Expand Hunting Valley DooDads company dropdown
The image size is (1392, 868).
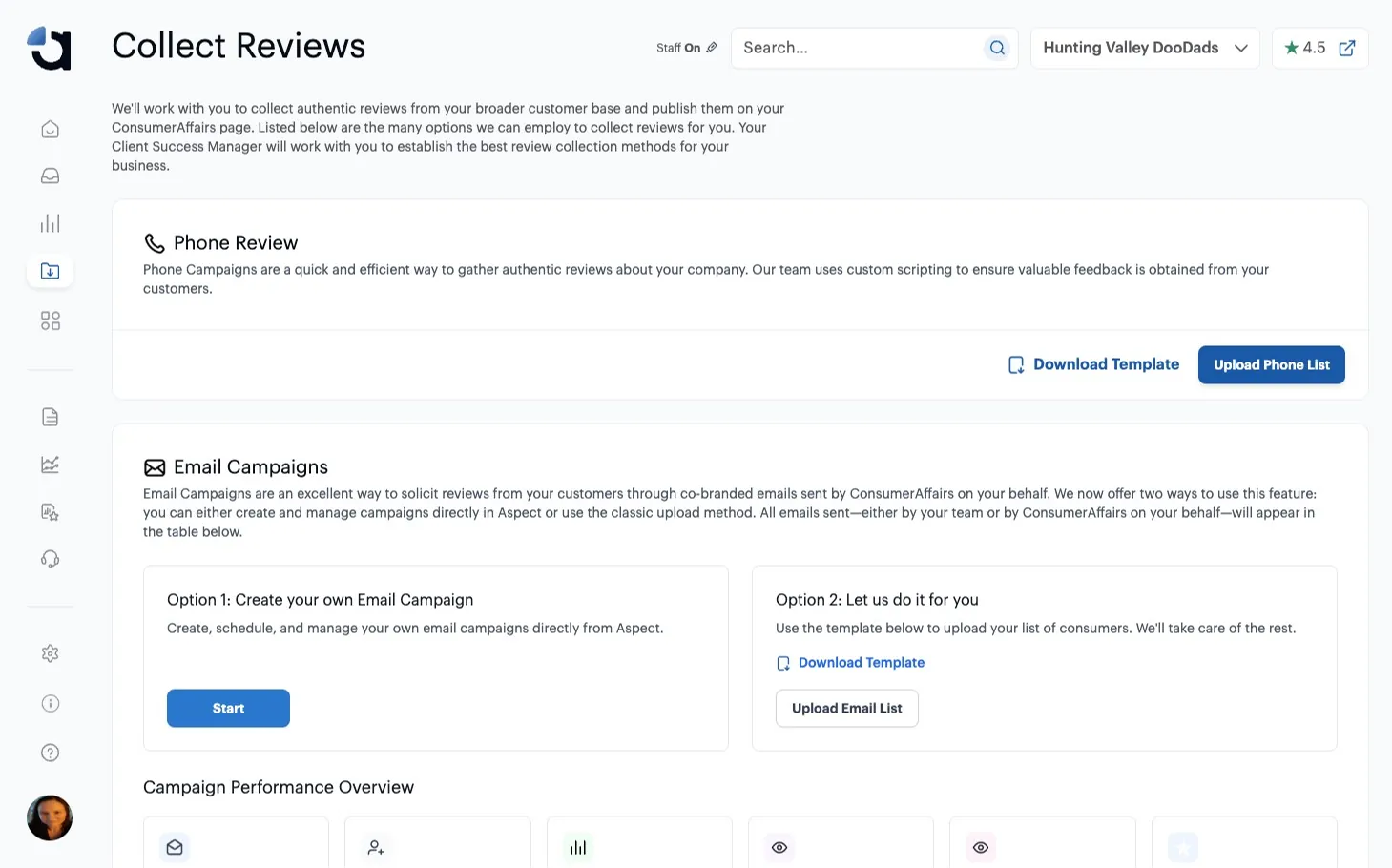(1145, 48)
